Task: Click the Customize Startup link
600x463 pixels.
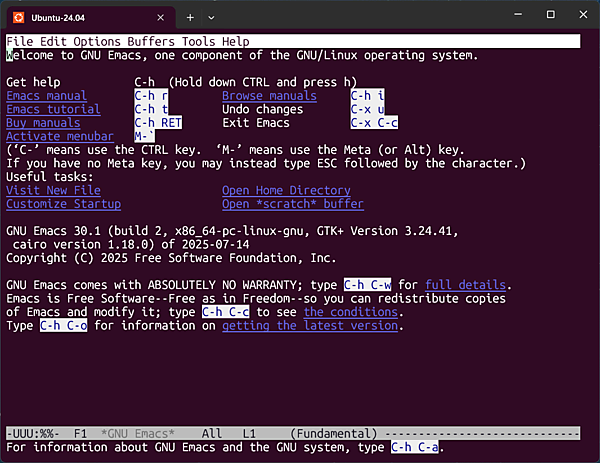Action: 64,204
